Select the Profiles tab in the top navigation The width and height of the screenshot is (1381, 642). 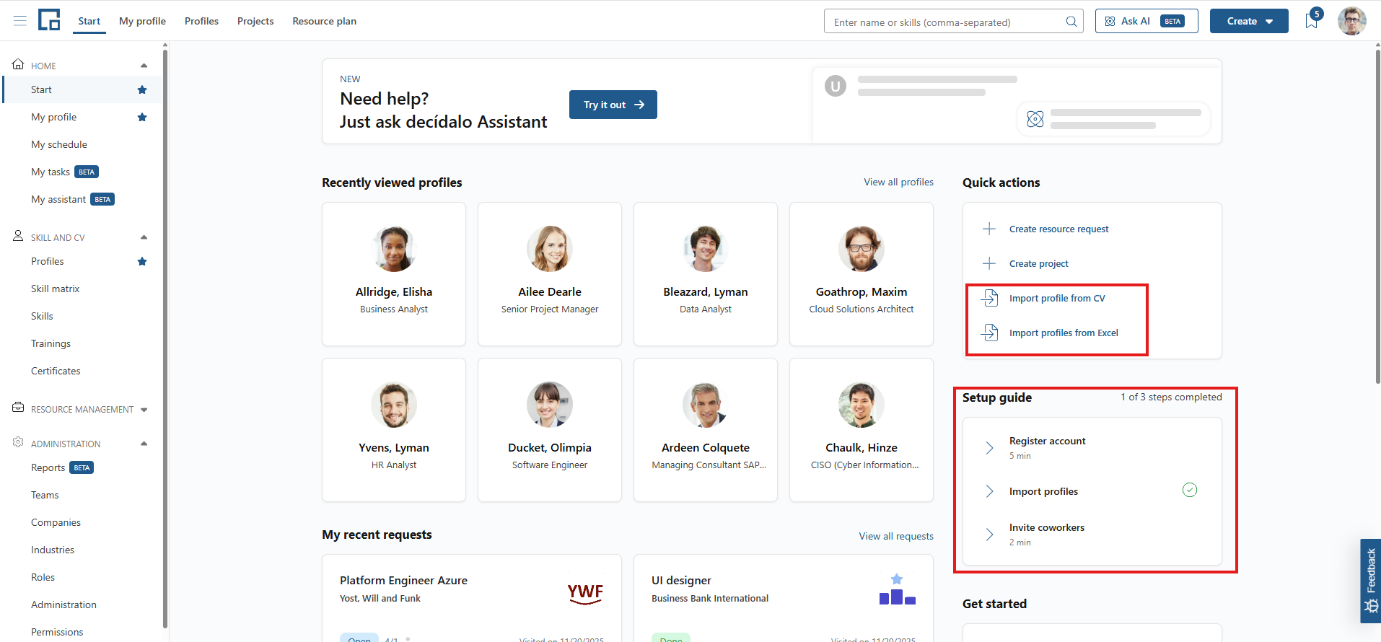tap(201, 21)
